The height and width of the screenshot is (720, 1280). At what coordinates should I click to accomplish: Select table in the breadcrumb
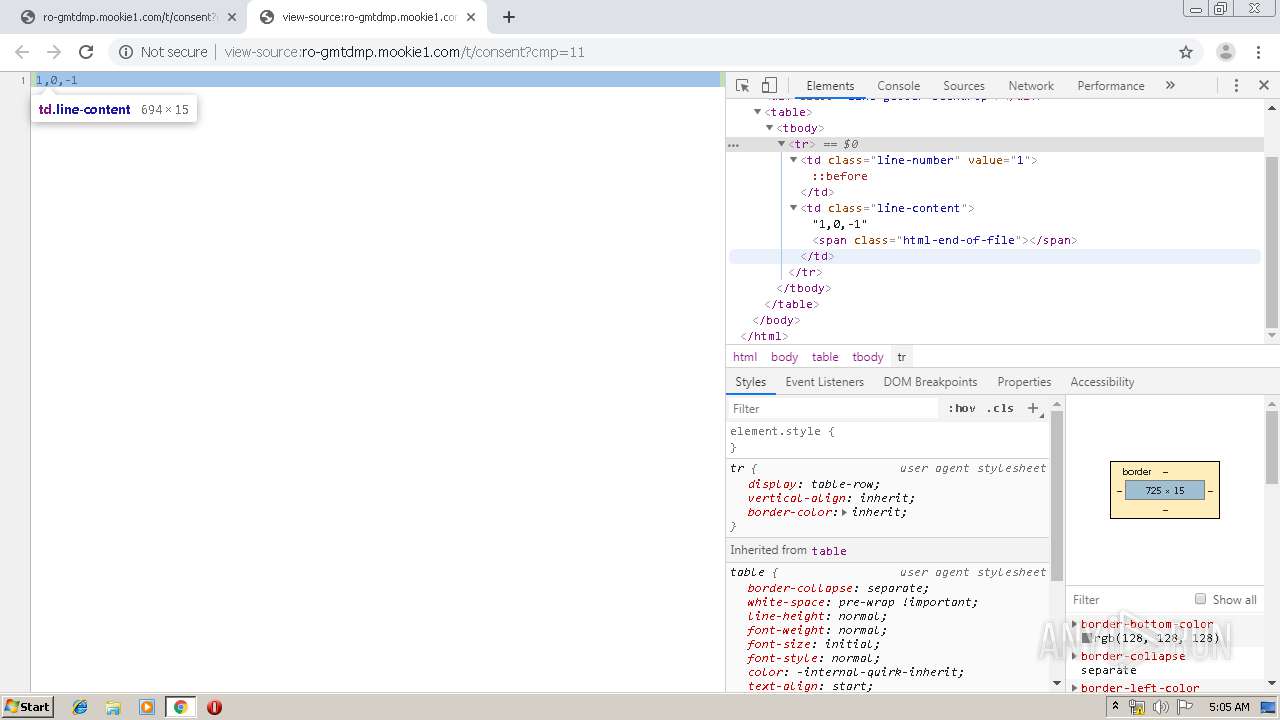[x=825, y=357]
